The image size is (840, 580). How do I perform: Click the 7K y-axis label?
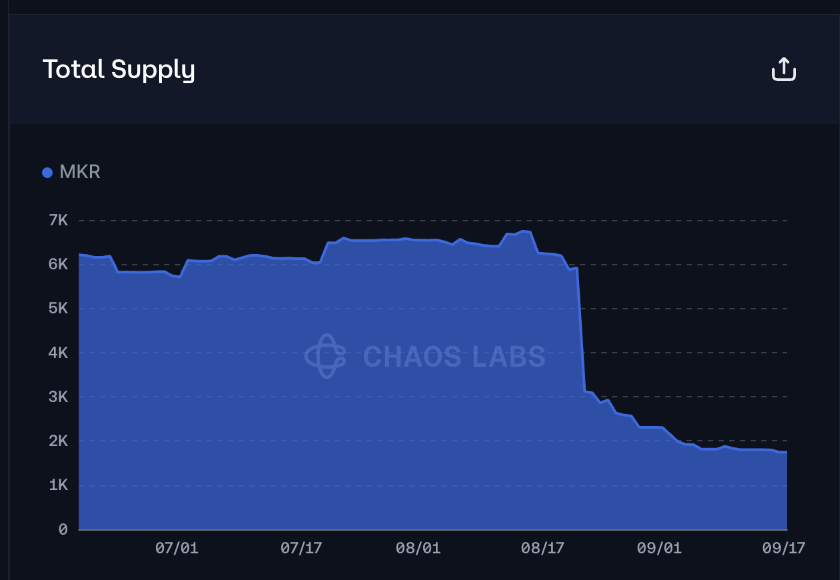click(57, 220)
